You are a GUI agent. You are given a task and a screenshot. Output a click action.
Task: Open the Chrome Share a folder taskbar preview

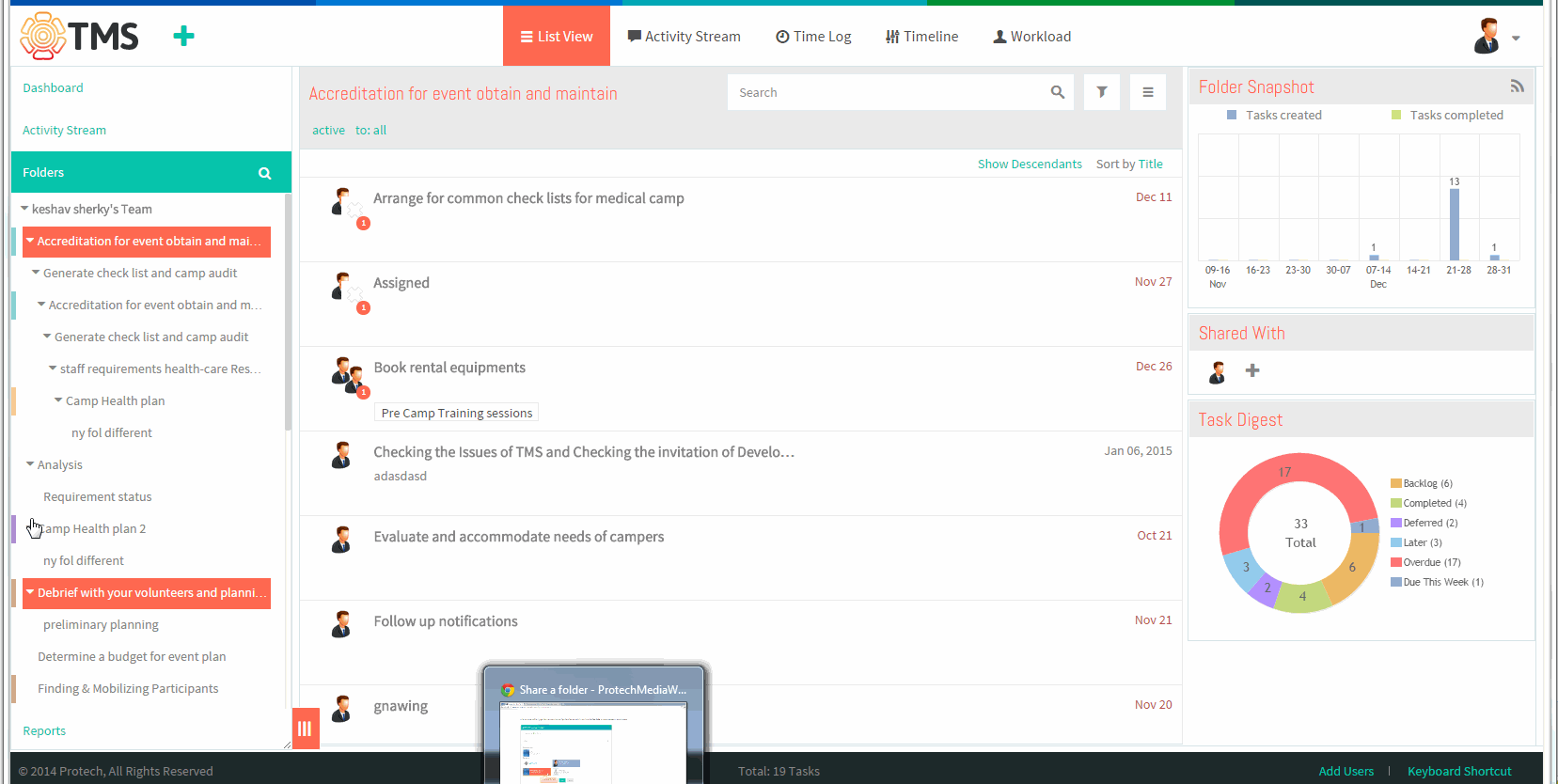pos(594,725)
